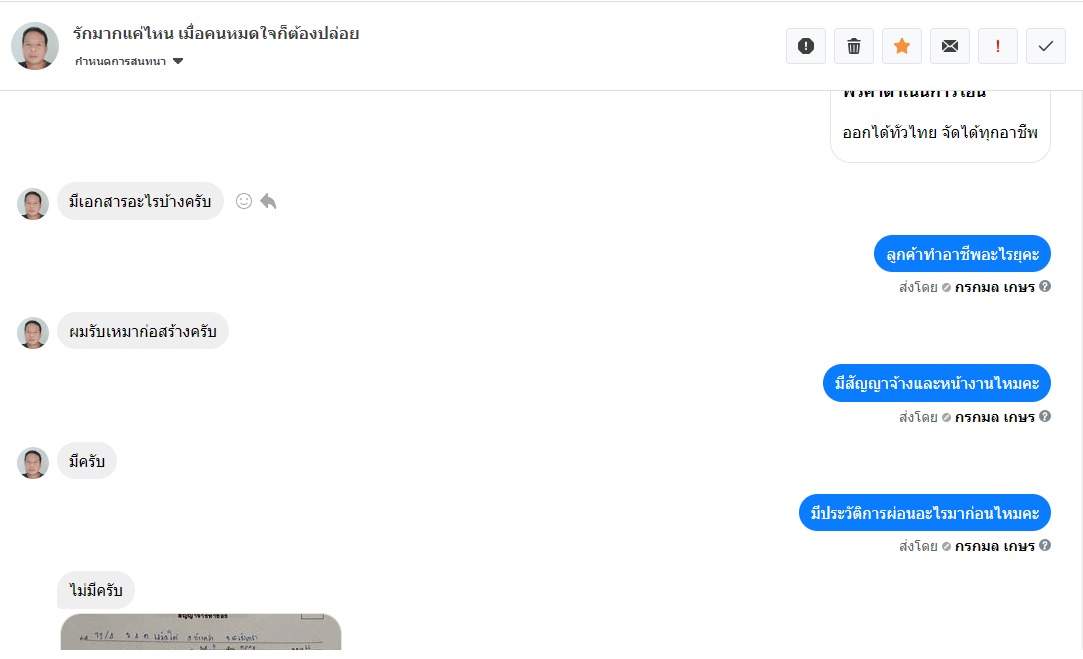
Task: Click the ผมรับเหมาก่อสร้างครับ message bubble
Action: pyautogui.click(x=143, y=331)
